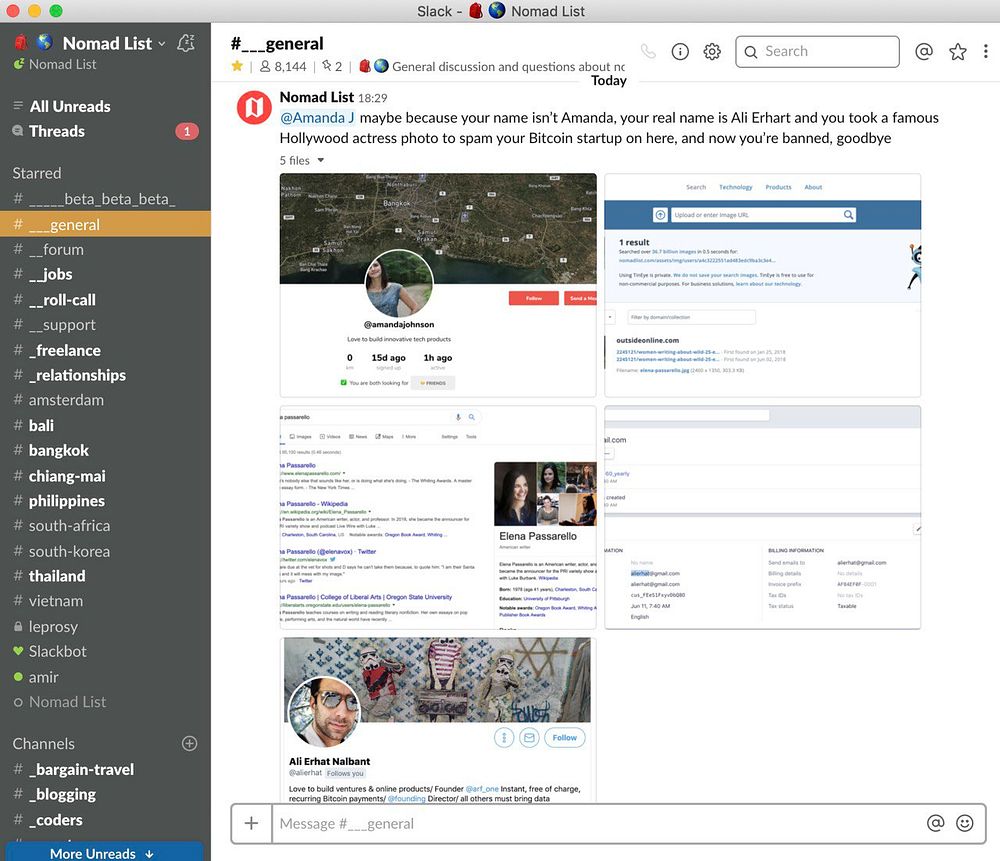The image size is (1000, 861).
Task: Open the south-korea channel
Action: (105, 551)
